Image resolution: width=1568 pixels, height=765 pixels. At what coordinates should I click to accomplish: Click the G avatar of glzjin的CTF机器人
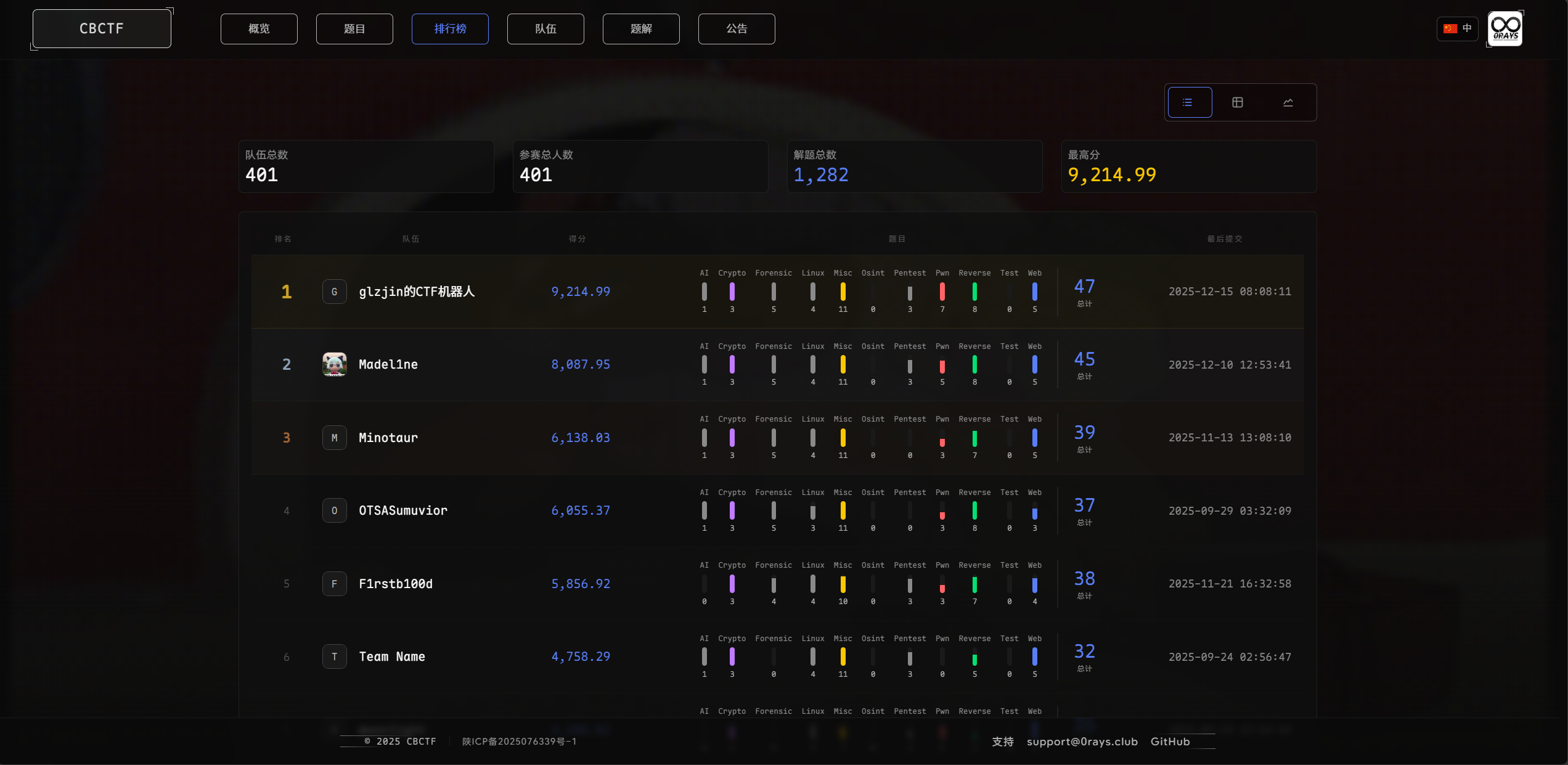pyautogui.click(x=335, y=292)
